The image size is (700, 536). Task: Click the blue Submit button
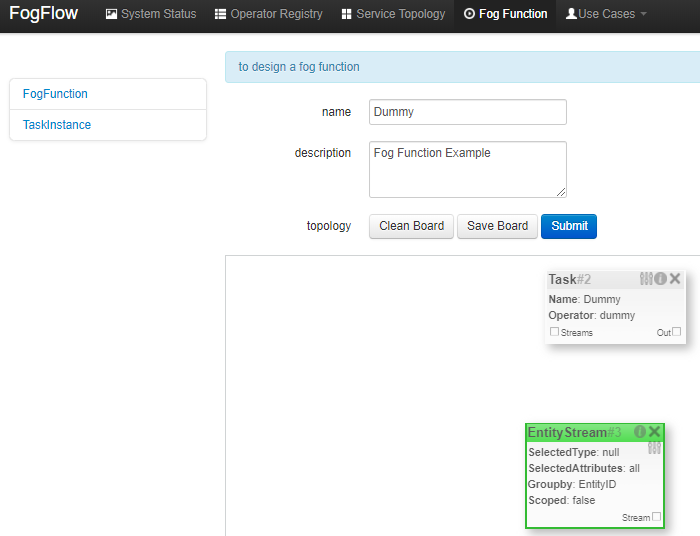(x=569, y=226)
